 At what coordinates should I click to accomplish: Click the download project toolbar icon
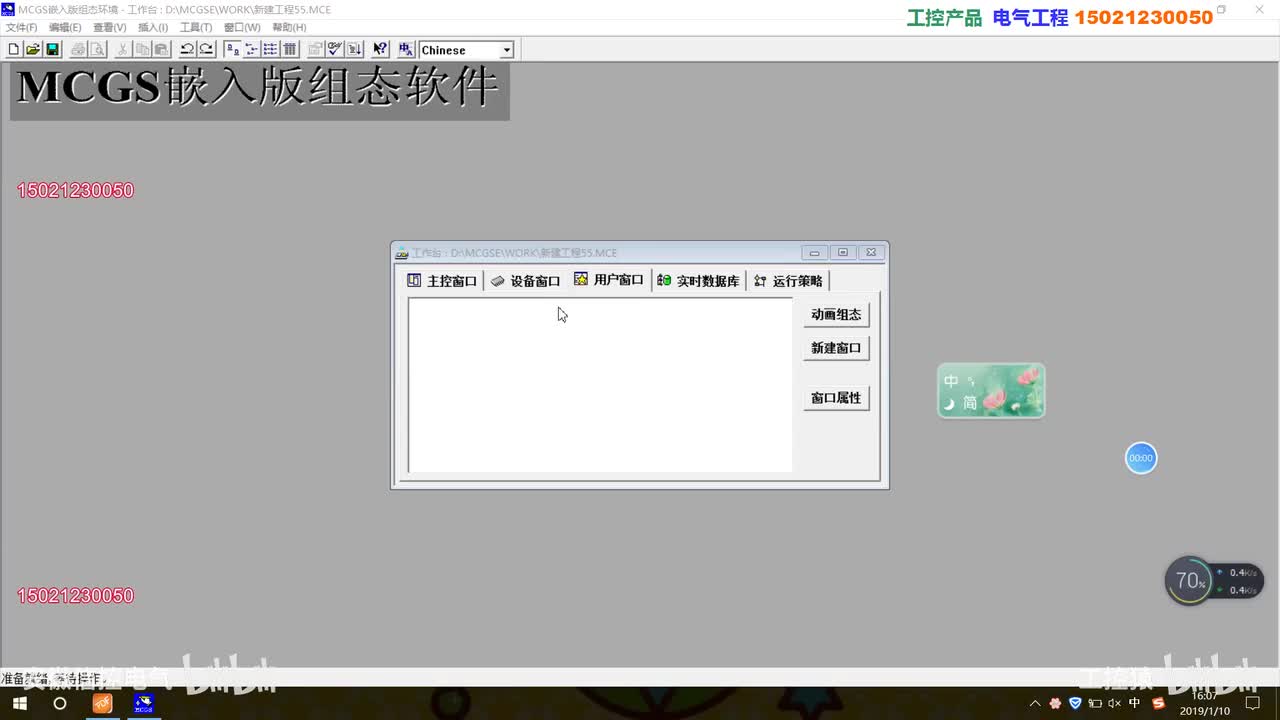pos(354,49)
